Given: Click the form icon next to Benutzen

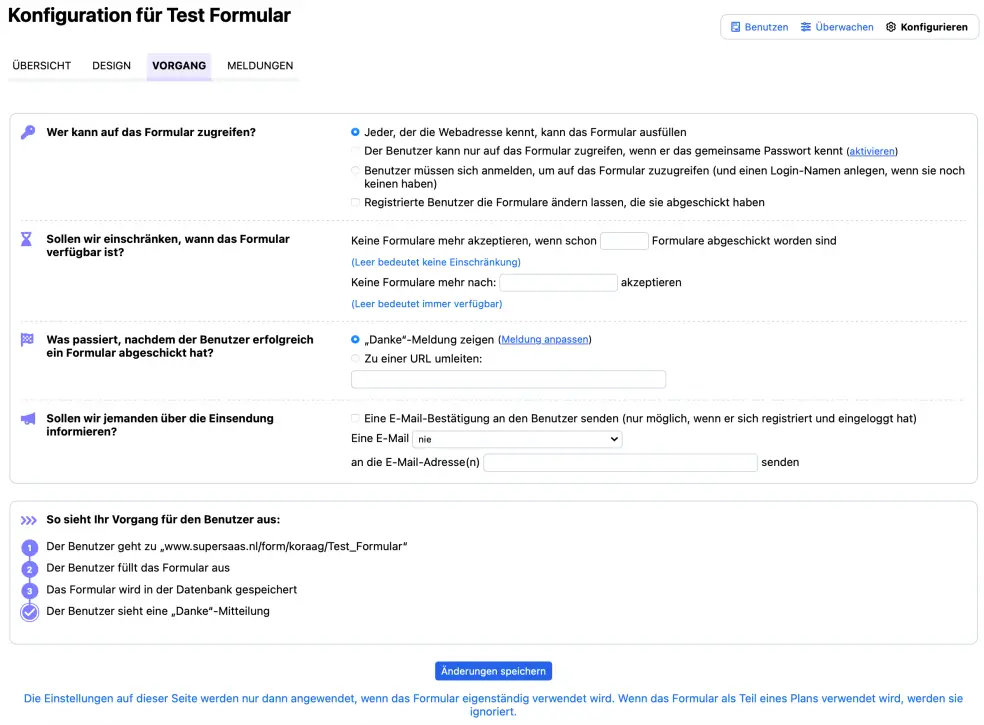Looking at the screenshot, I should [x=736, y=27].
